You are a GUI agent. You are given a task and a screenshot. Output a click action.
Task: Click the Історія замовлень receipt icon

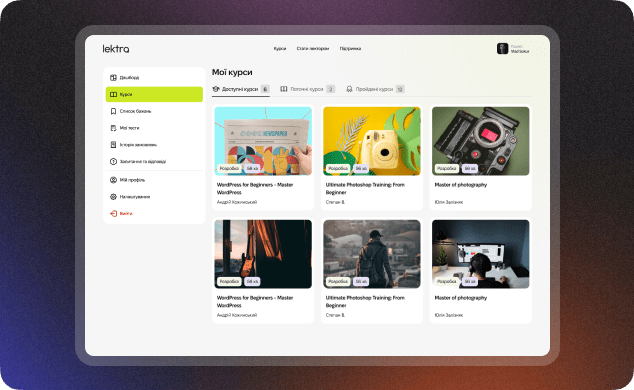[x=113, y=145]
